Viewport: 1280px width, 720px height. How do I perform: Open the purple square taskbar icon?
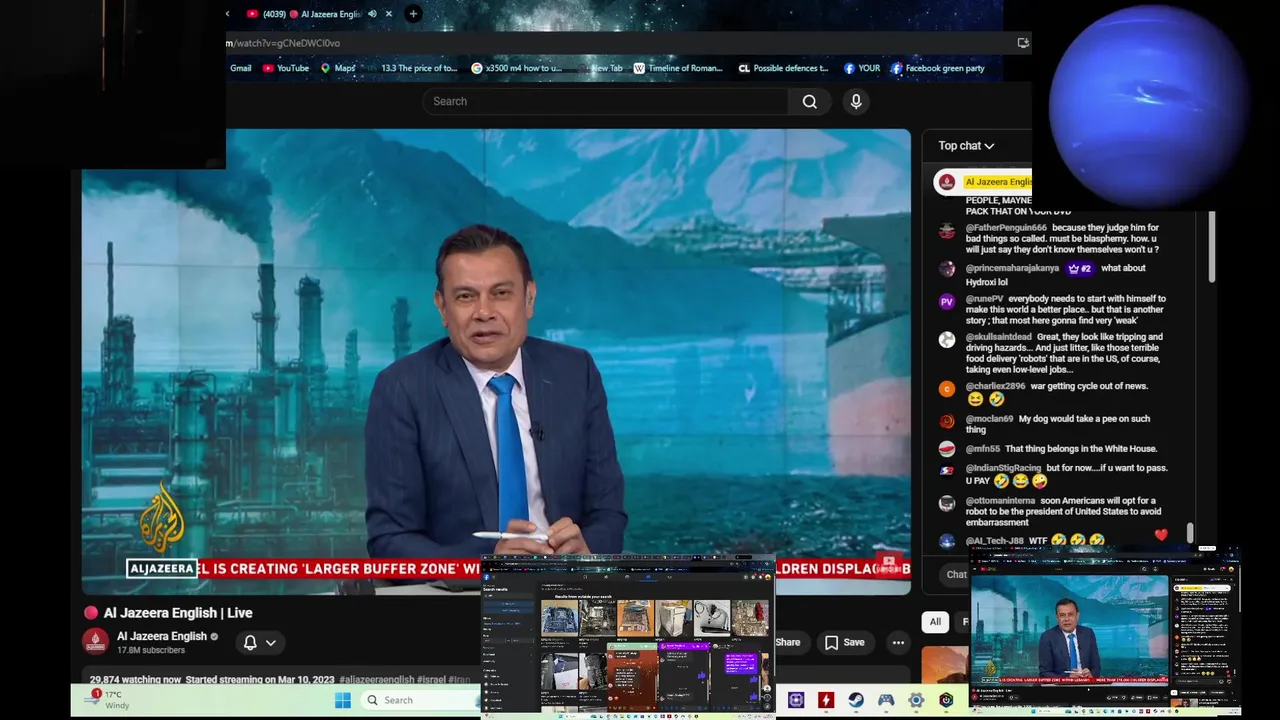pyautogui.click(x=796, y=700)
